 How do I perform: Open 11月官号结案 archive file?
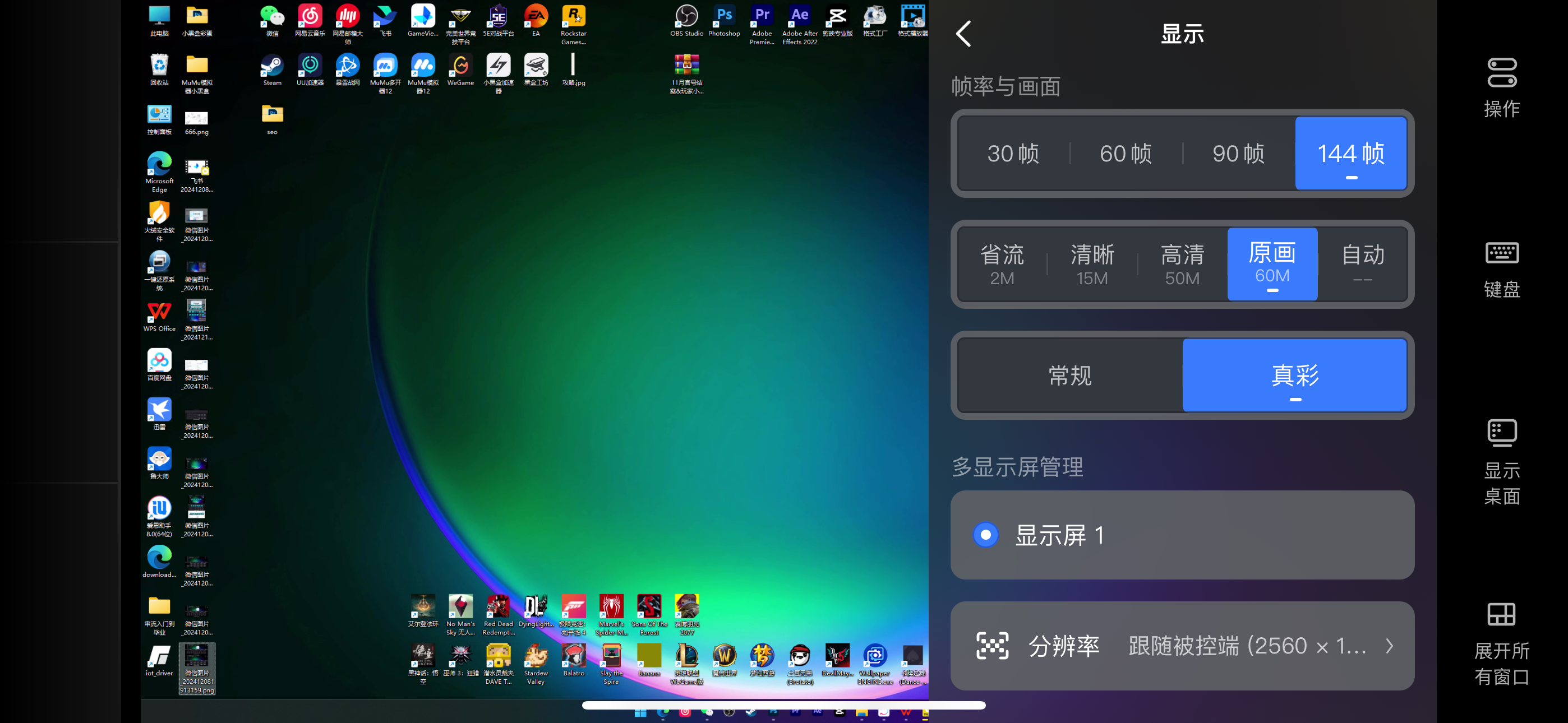686,73
